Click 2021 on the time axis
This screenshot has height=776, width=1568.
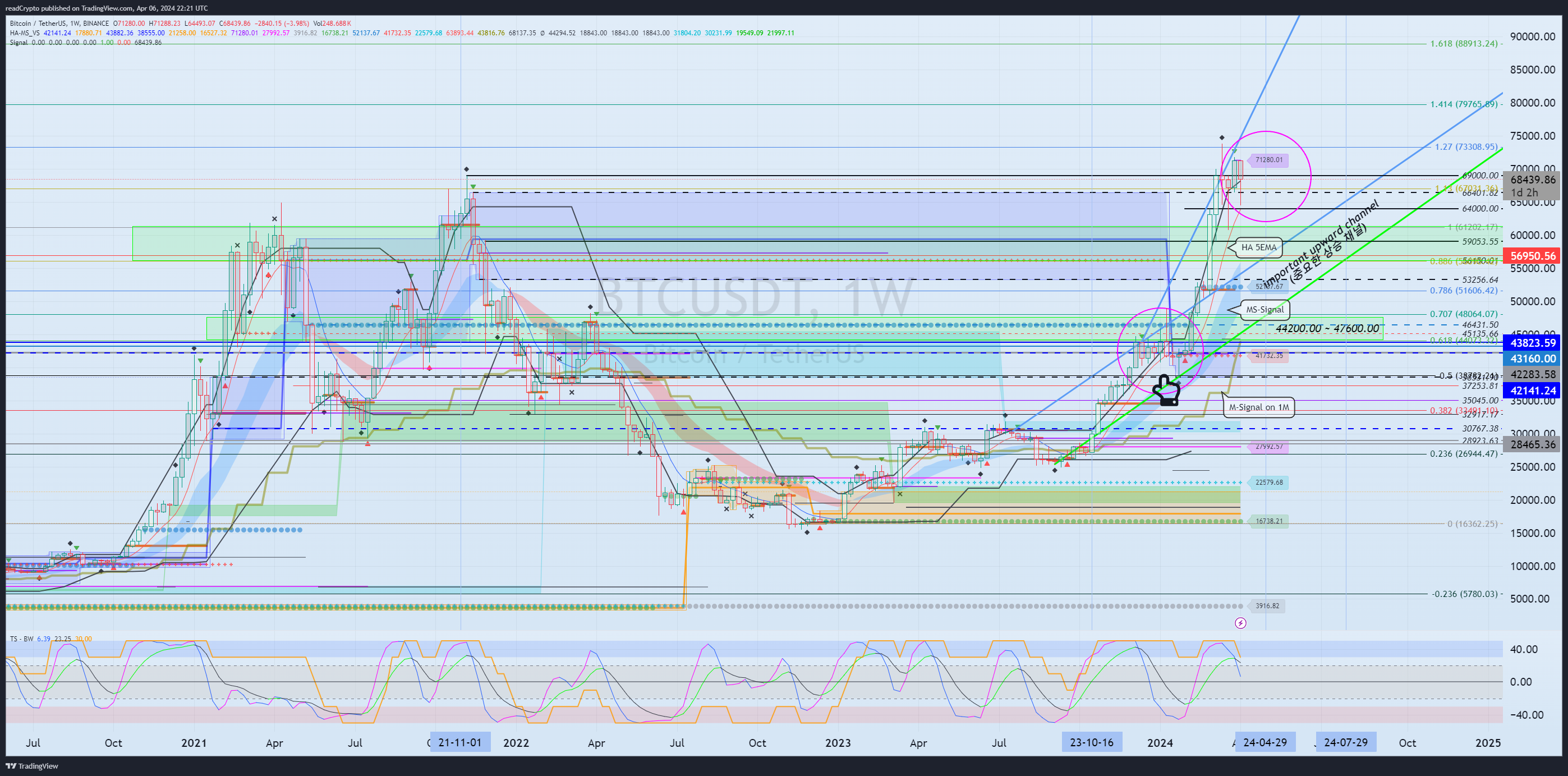194,742
